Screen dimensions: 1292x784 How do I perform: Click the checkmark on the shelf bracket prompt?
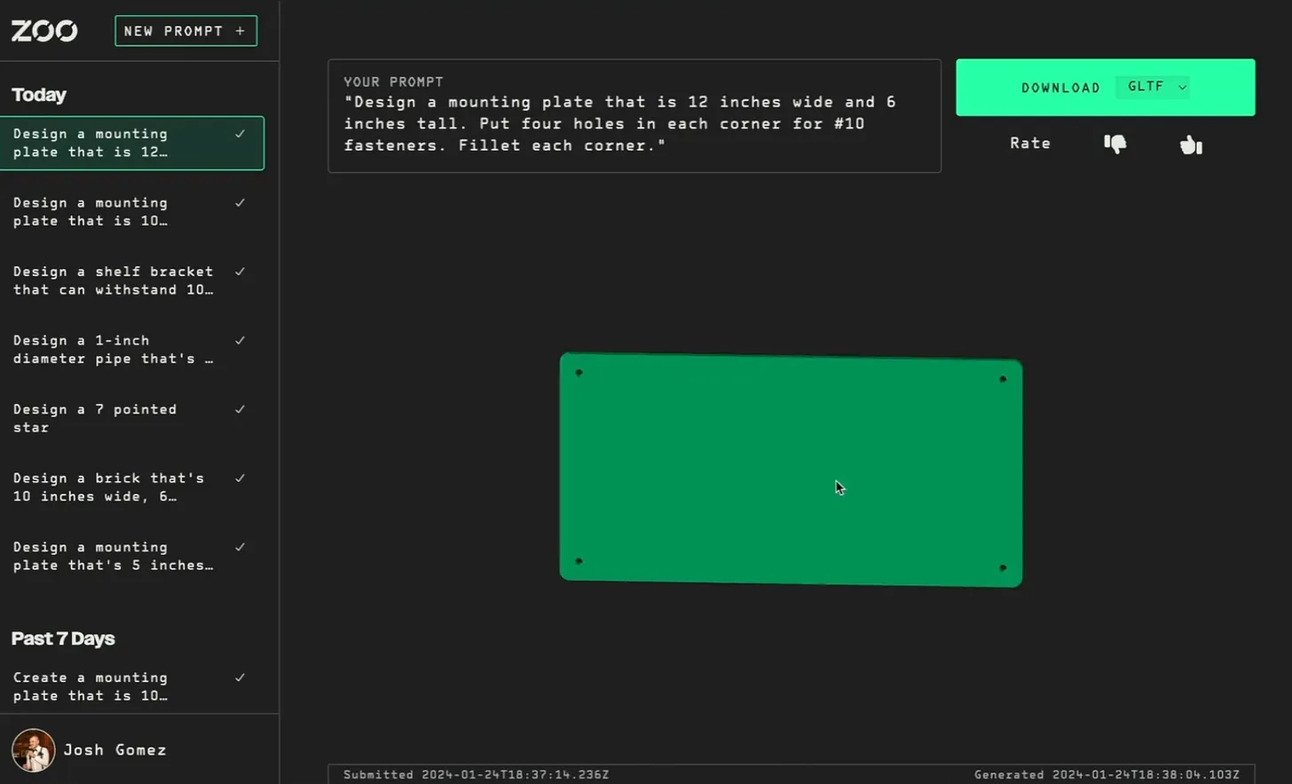pos(240,271)
